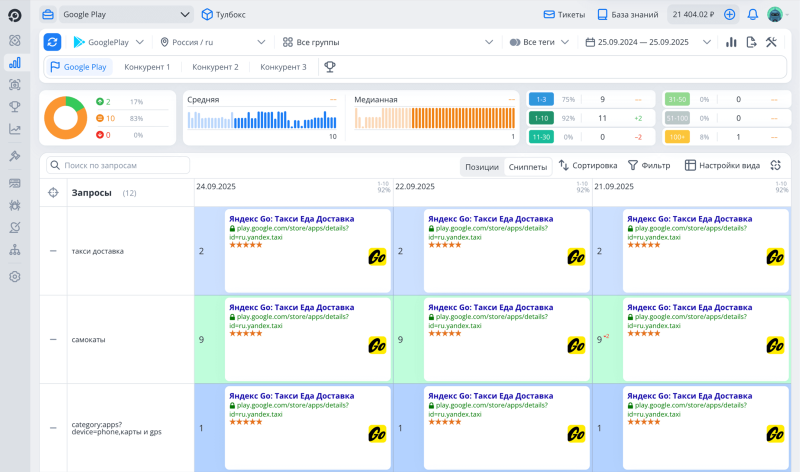Viewport: 800px width, 472px height.
Task: Collapse the 'самокаты' query row
Action: 53,339
